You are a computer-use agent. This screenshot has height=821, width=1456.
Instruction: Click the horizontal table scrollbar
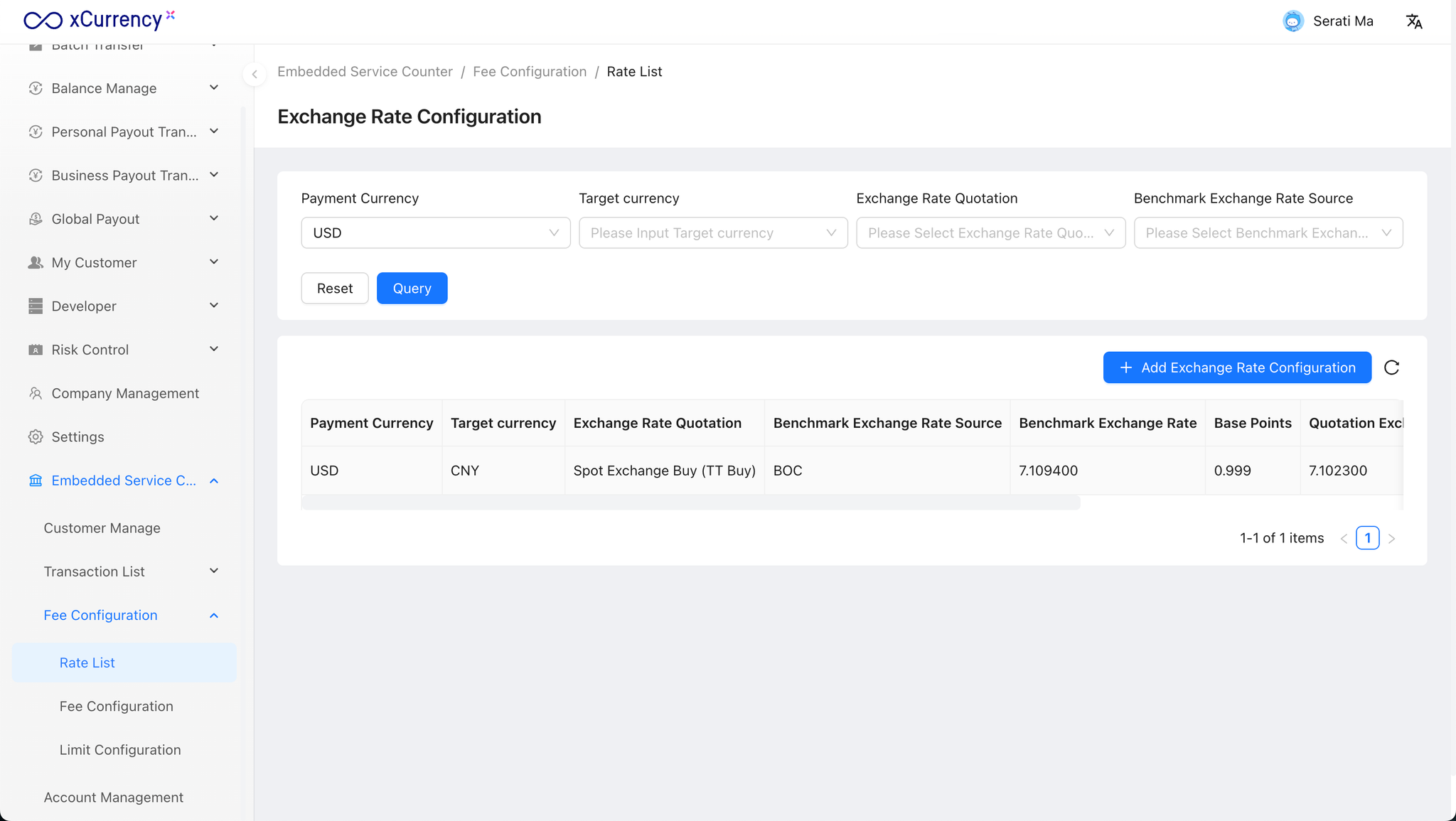(x=690, y=503)
